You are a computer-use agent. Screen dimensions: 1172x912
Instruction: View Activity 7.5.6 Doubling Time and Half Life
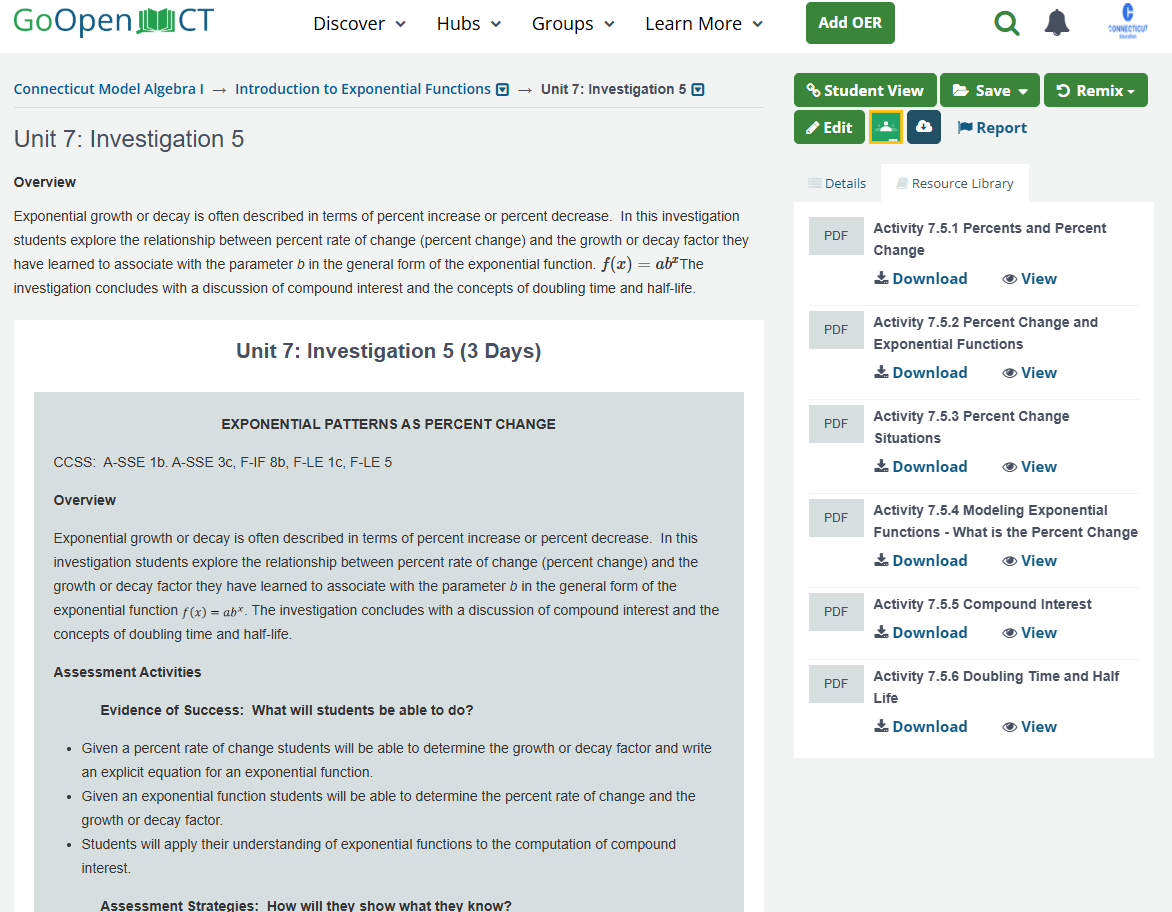tap(1029, 727)
